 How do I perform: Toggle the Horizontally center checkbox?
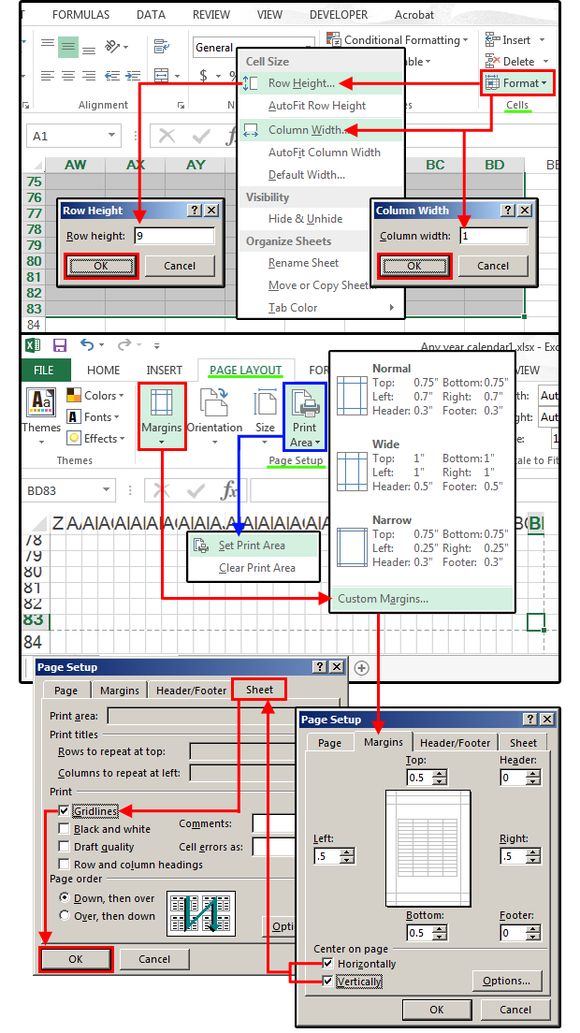click(x=328, y=964)
